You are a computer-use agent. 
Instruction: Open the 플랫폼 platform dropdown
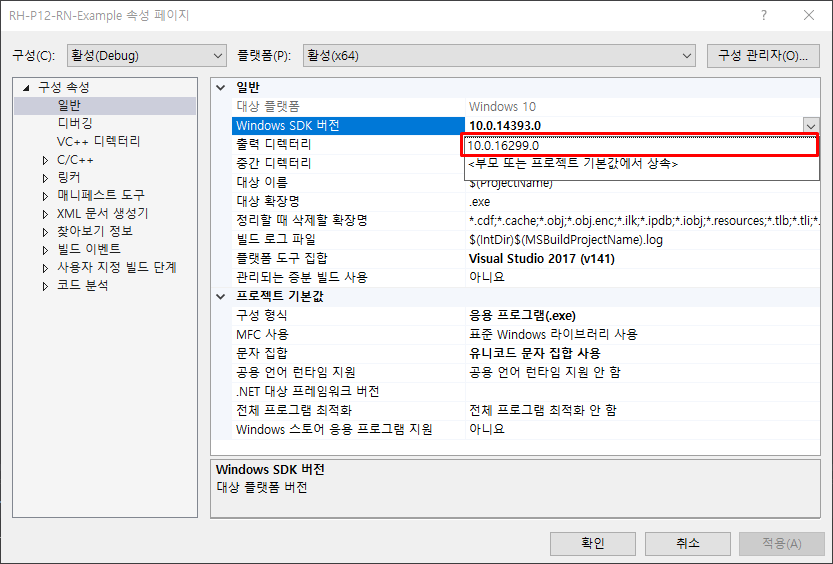tap(500, 55)
